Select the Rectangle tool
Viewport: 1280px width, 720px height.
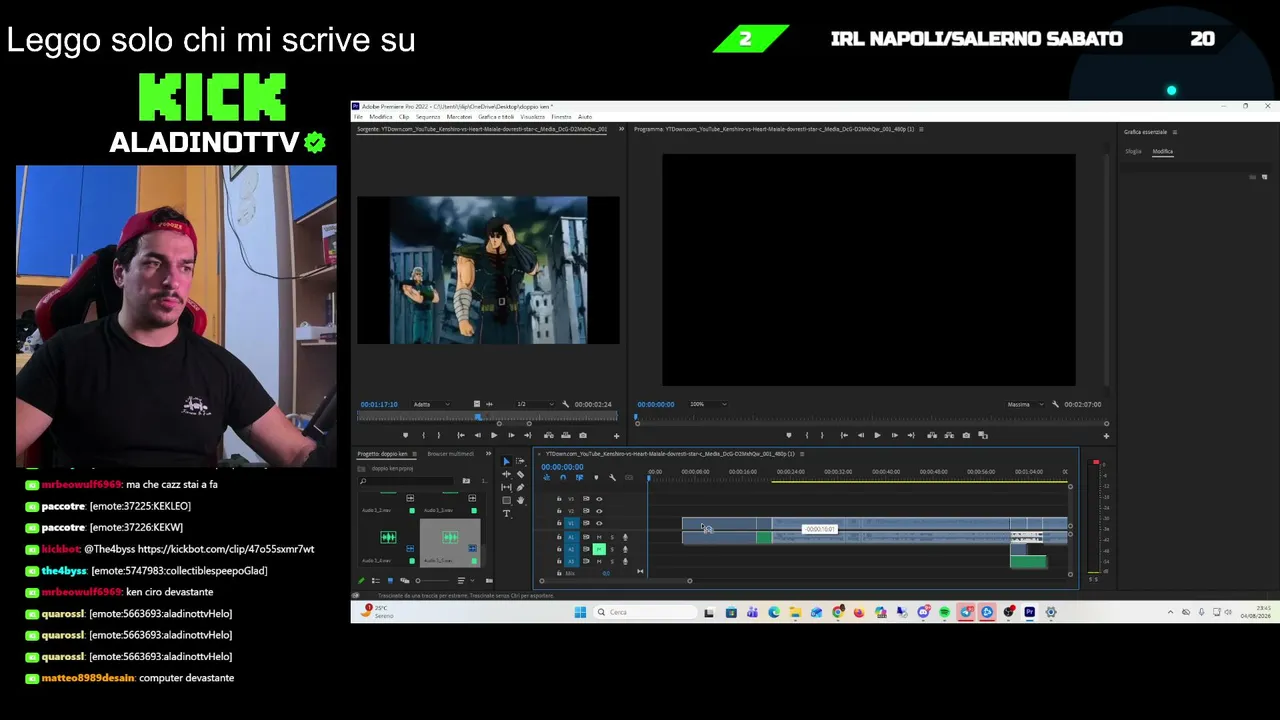pos(506,500)
